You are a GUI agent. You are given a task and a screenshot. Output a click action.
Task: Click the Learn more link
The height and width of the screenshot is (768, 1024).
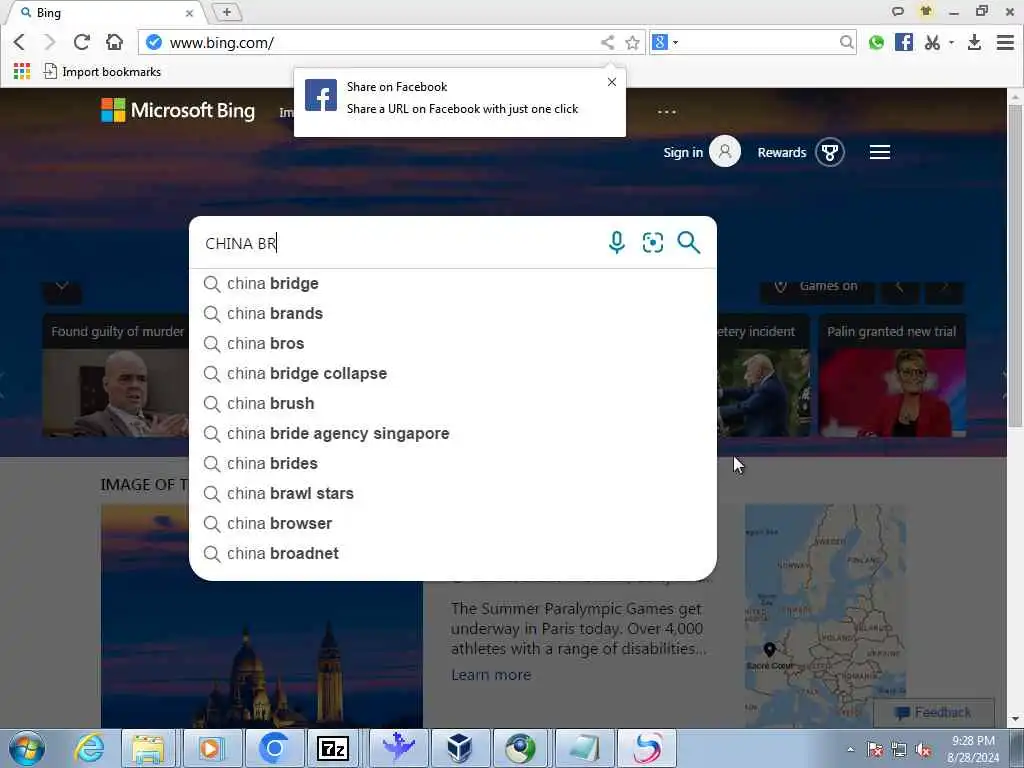coord(491,675)
